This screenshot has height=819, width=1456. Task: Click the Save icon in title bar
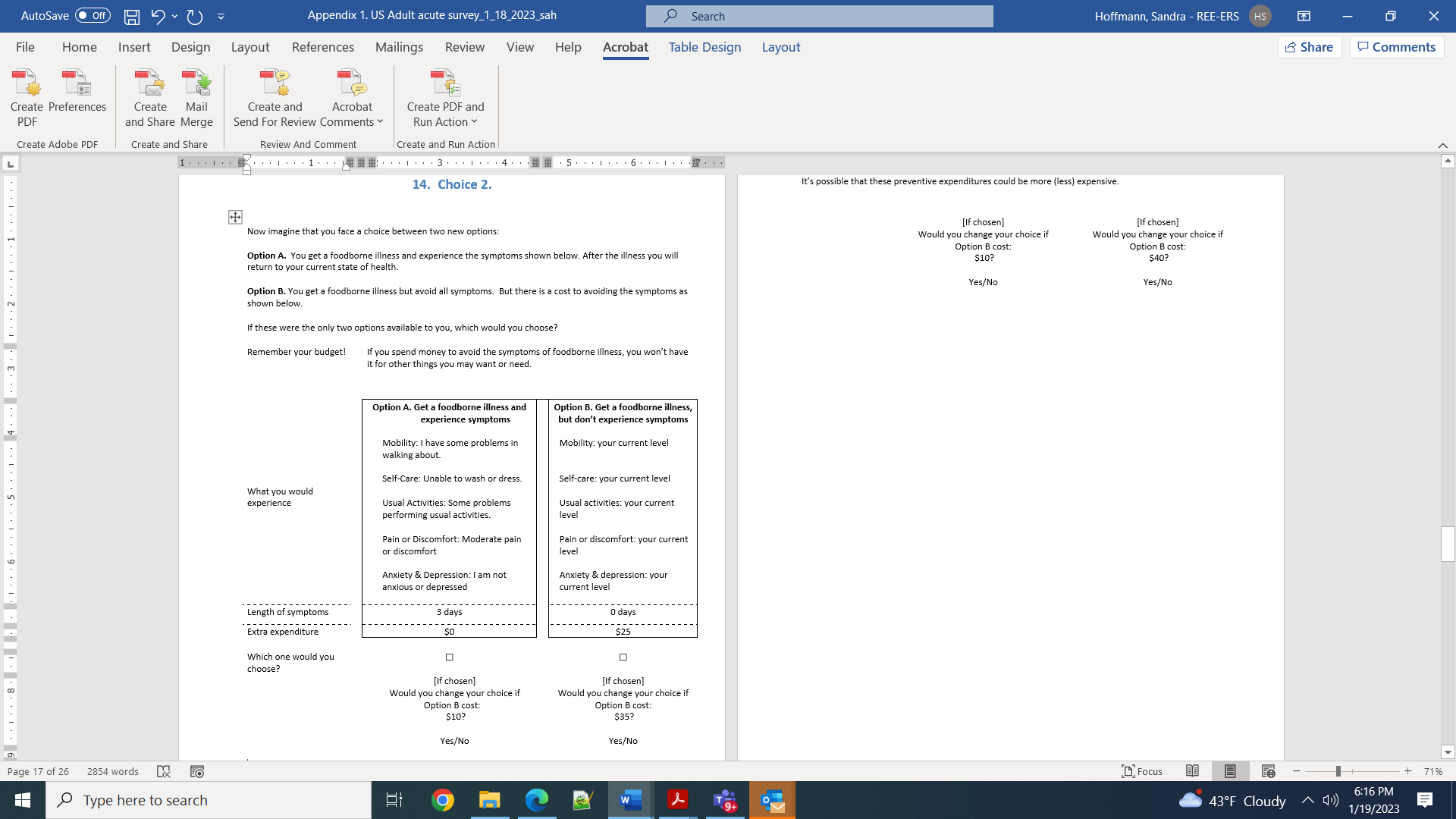(132, 16)
